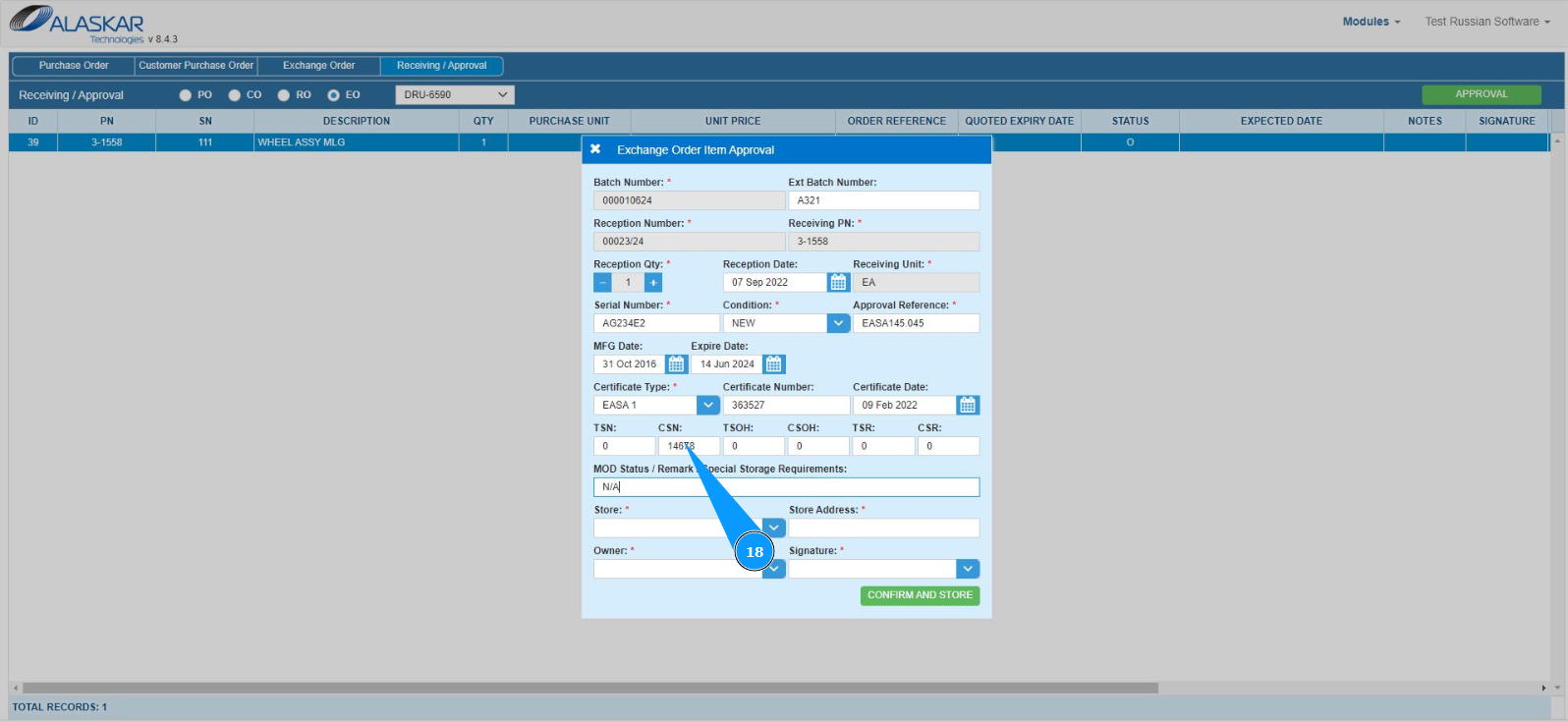The width and height of the screenshot is (1568, 722).
Task: Click the 3-1558 part number cell
Action: click(x=107, y=142)
